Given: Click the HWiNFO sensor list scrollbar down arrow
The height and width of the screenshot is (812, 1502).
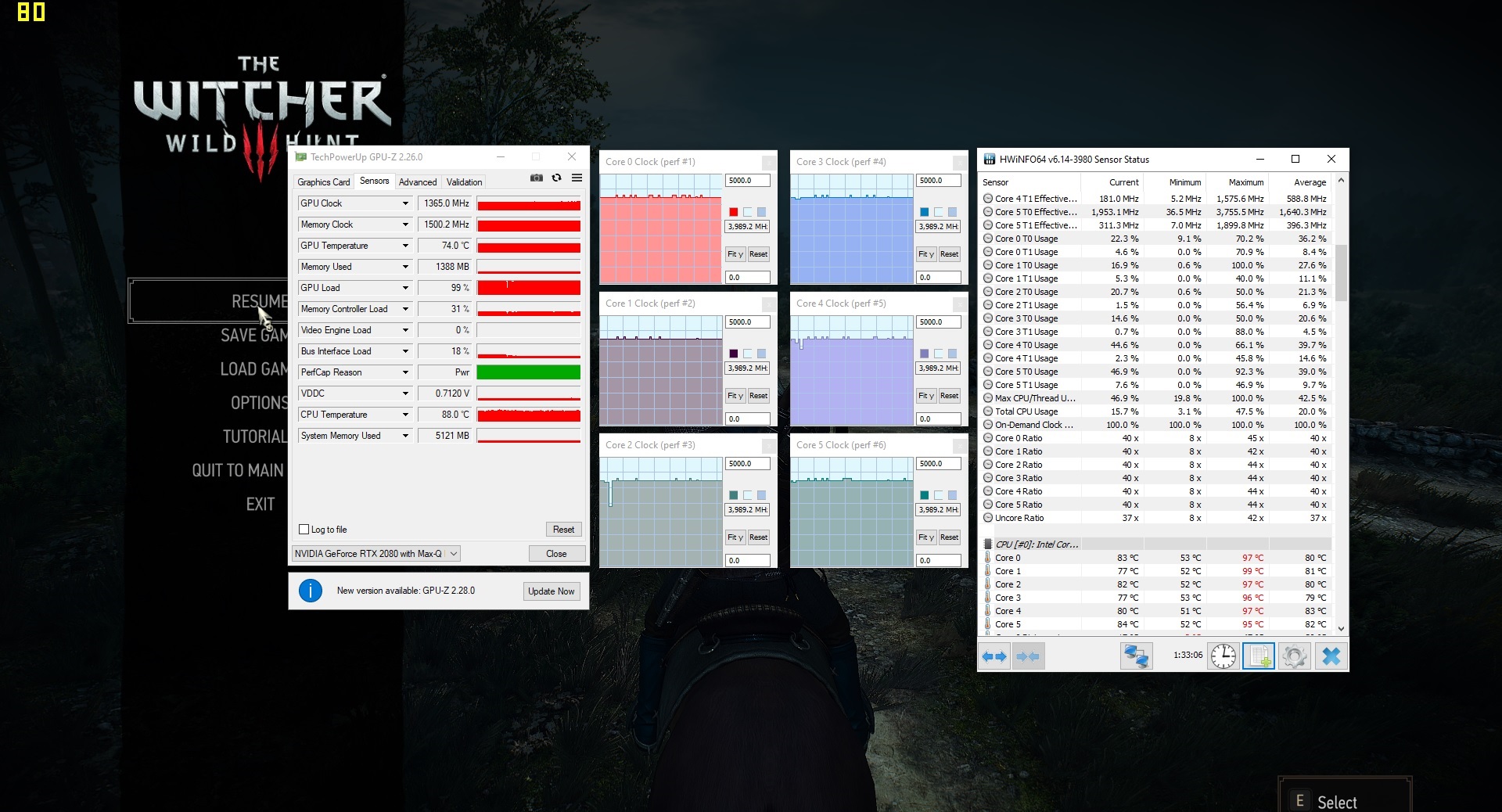Looking at the screenshot, I should click(1341, 628).
